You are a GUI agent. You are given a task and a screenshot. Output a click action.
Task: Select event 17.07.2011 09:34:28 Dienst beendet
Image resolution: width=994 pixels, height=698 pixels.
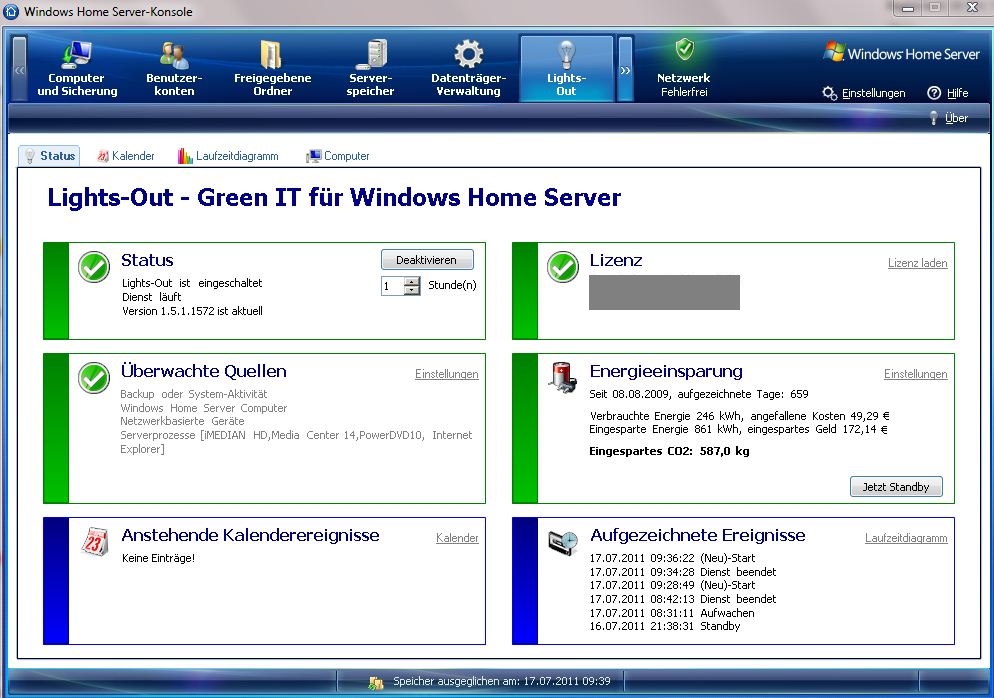click(683, 572)
